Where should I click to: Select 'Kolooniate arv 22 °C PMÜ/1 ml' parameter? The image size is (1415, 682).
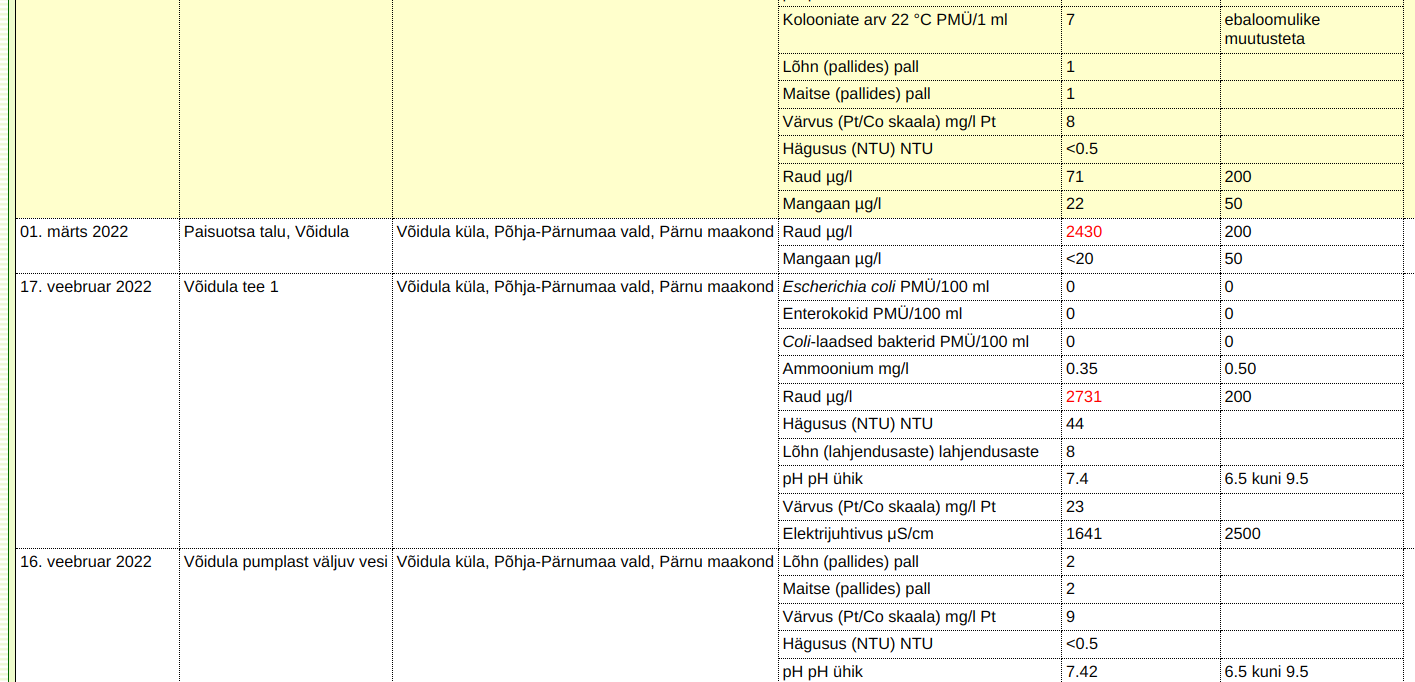click(x=920, y=29)
